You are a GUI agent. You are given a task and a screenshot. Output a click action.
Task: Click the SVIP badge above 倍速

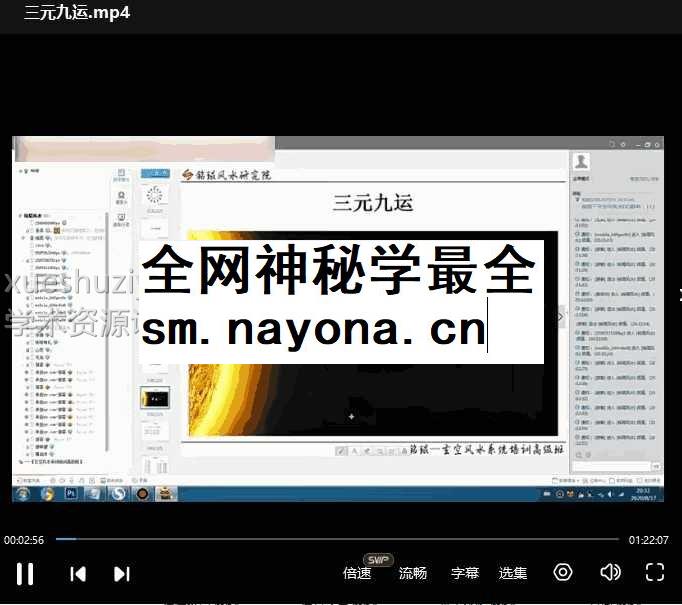pos(378,559)
